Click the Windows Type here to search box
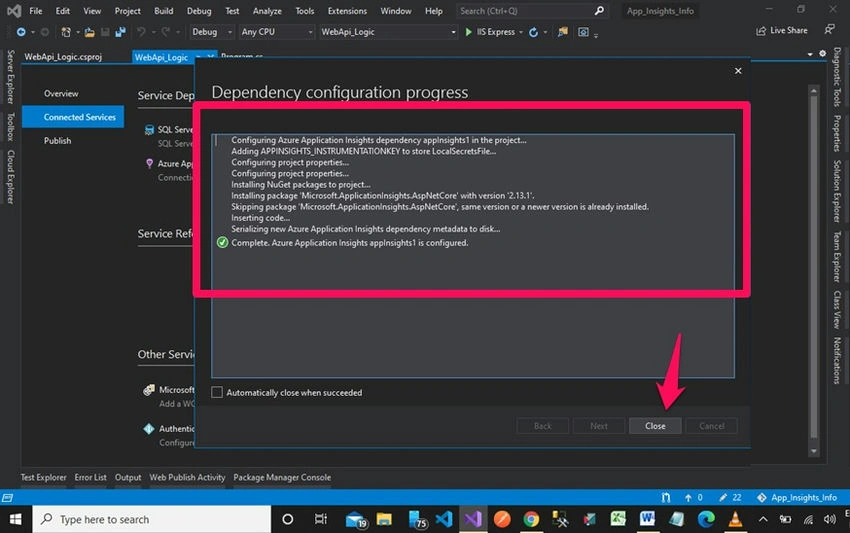Image resolution: width=850 pixels, height=533 pixels. 152,519
